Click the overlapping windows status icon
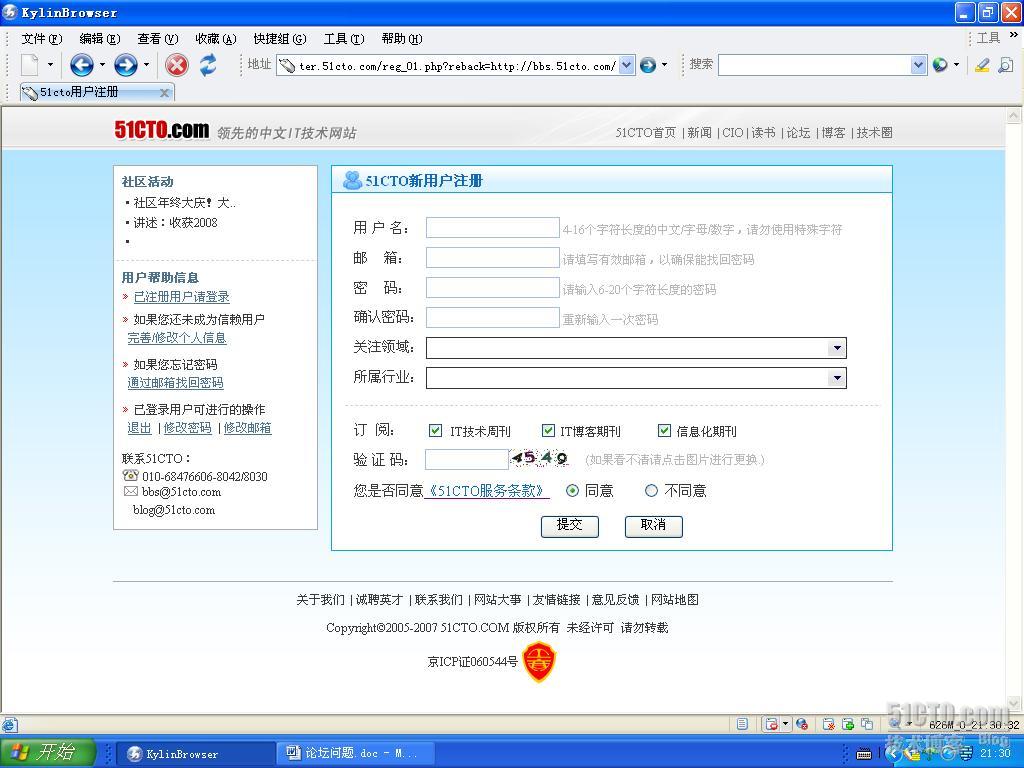This screenshot has height=768, width=1024. 867,724
